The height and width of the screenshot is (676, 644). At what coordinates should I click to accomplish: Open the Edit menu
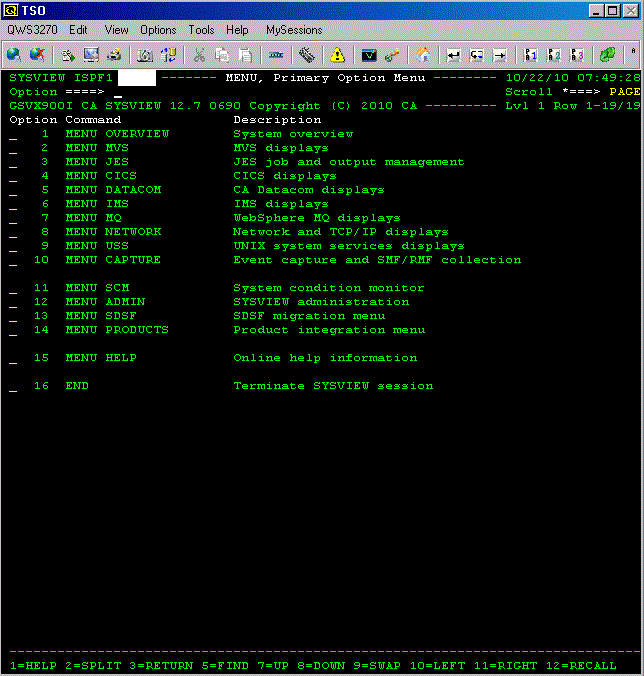(78, 30)
